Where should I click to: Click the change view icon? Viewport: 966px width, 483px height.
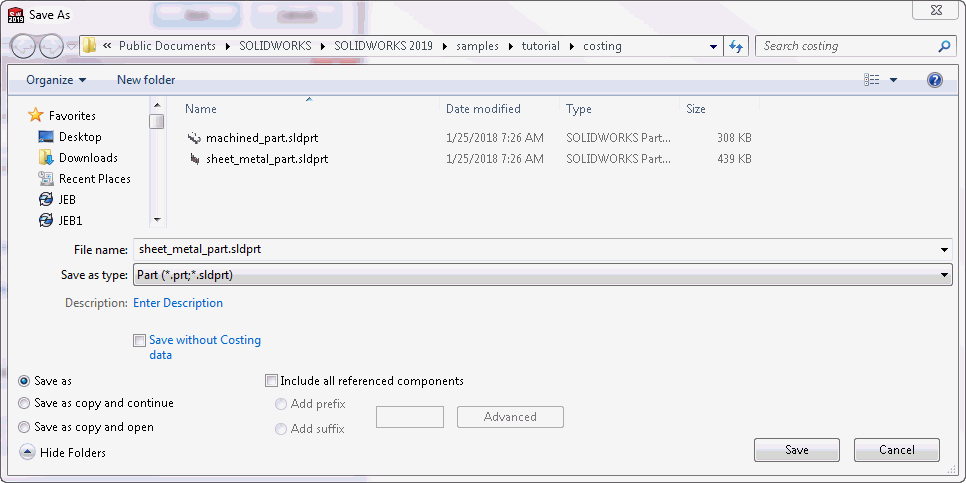tap(872, 80)
